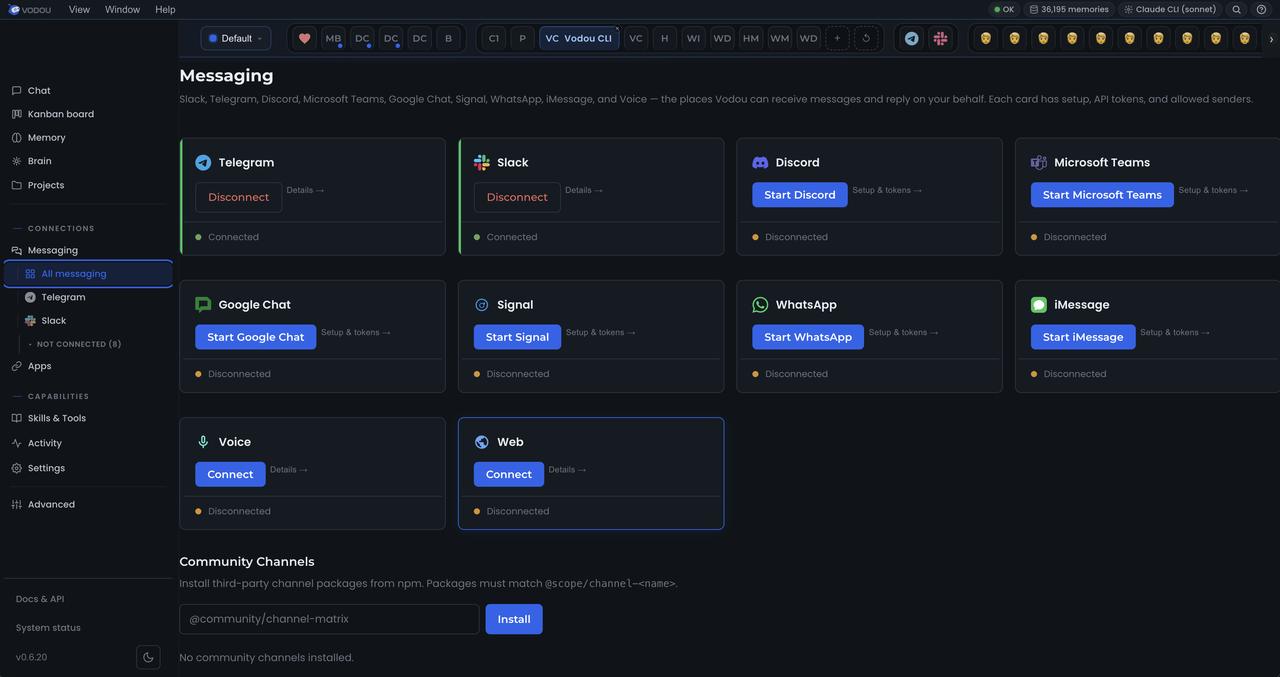
Task: Switch to the MB tab
Action: point(333,38)
